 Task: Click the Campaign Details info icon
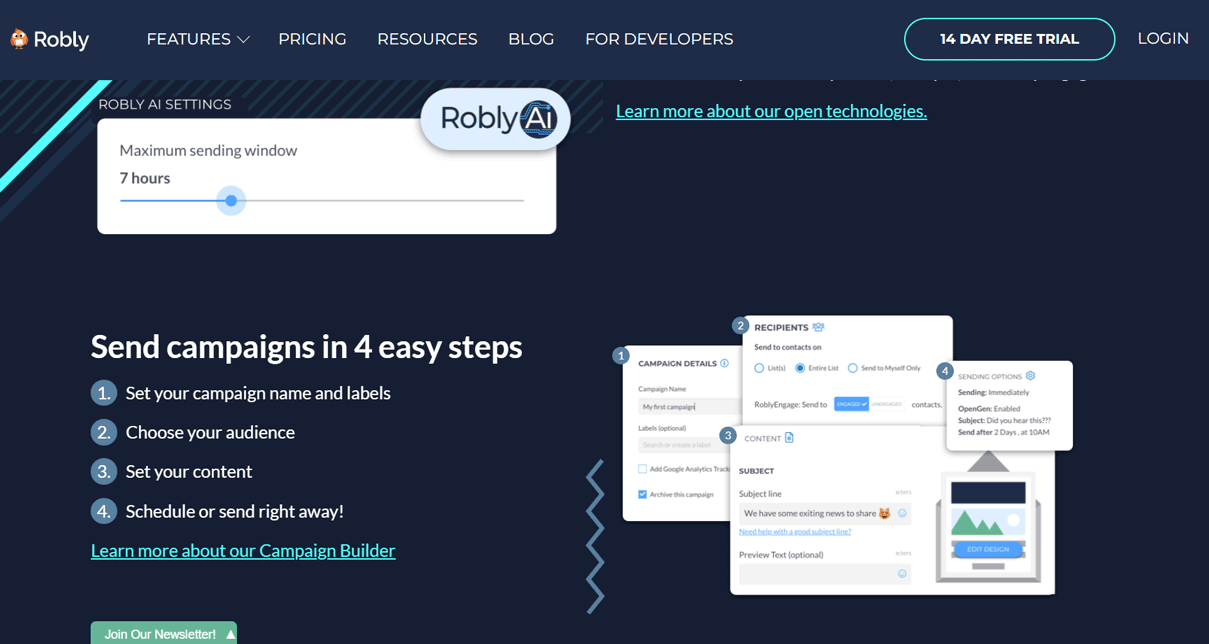point(724,363)
